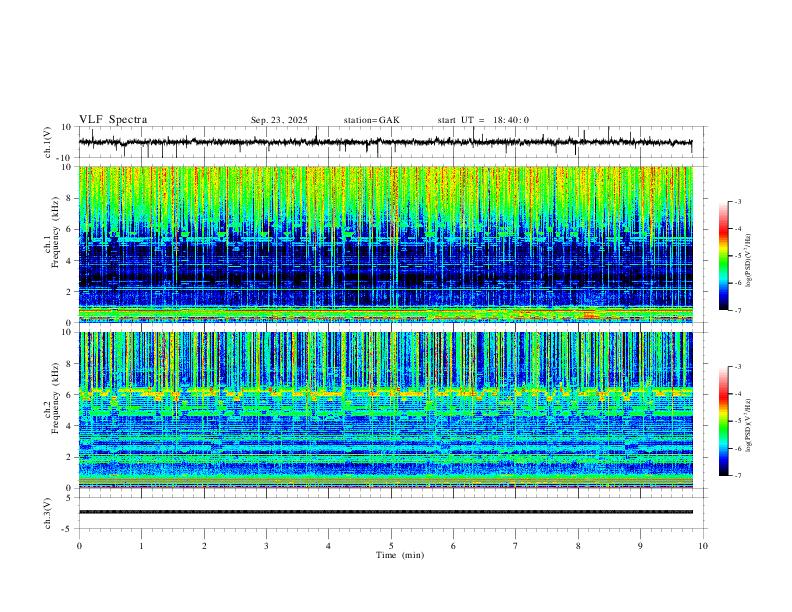Click the "-7" tick on the upper colorbar
The width and height of the screenshot is (792, 612).
(x=737, y=310)
